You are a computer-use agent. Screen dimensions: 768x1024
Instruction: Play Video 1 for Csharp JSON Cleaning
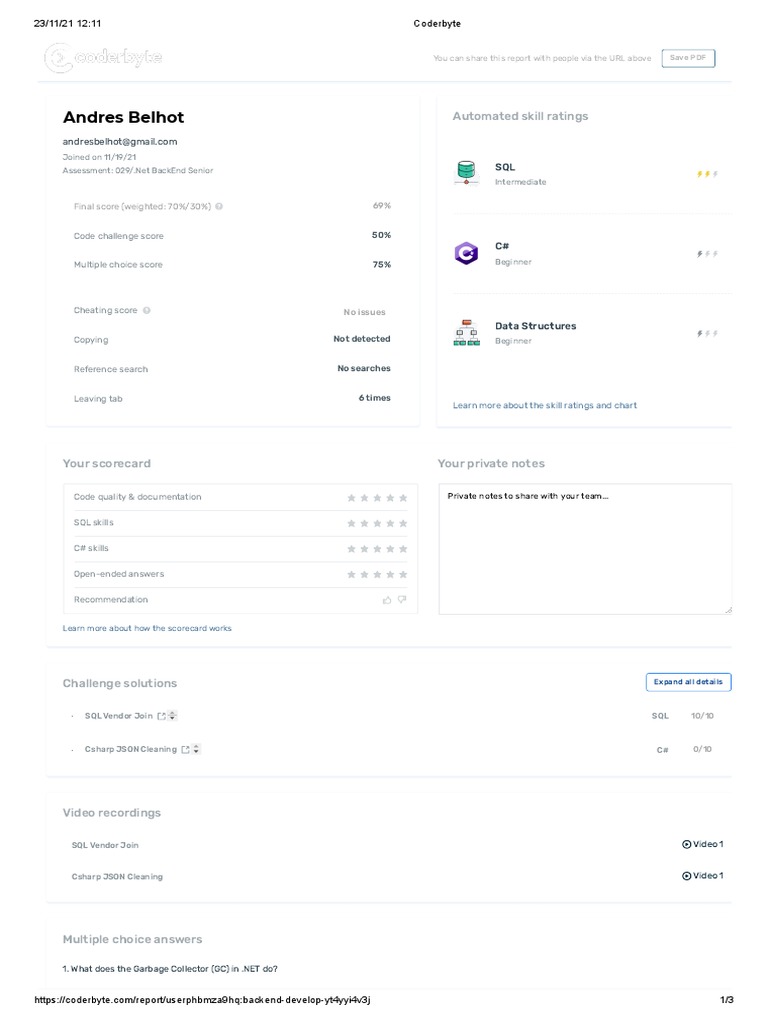click(x=702, y=876)
